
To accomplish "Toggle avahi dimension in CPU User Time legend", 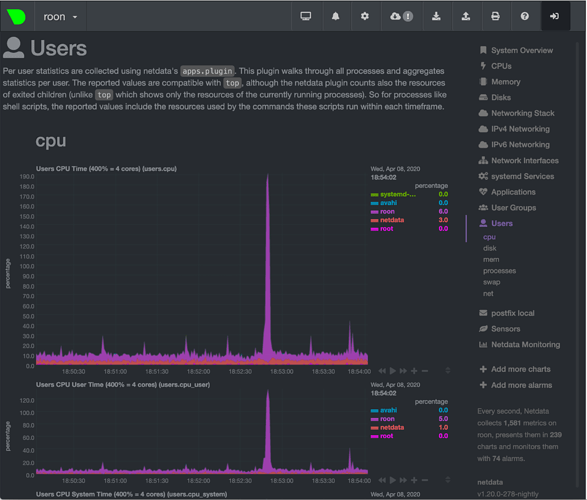I will 388,410.
